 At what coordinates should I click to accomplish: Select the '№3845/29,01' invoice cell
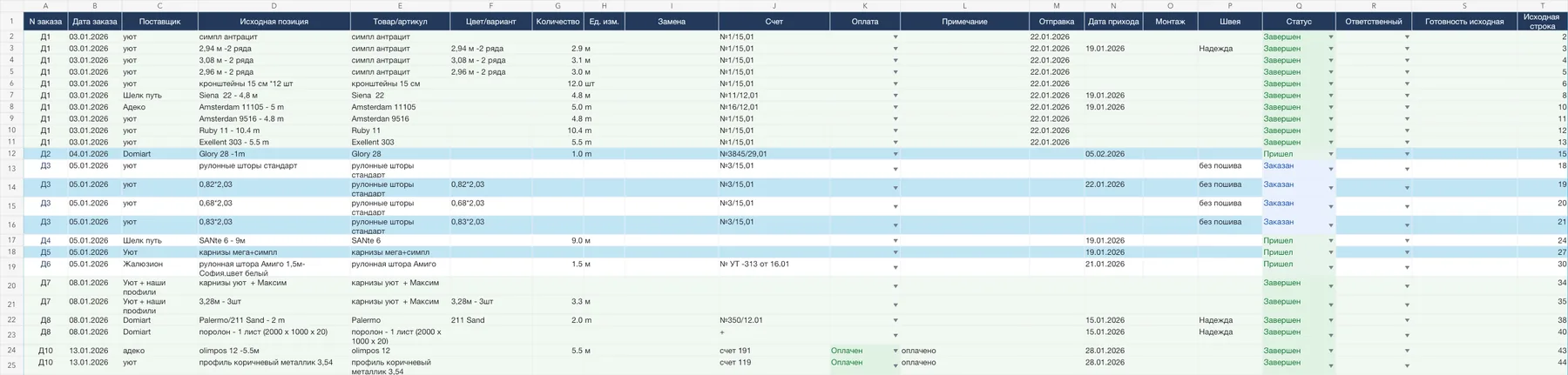pos(774,154)
